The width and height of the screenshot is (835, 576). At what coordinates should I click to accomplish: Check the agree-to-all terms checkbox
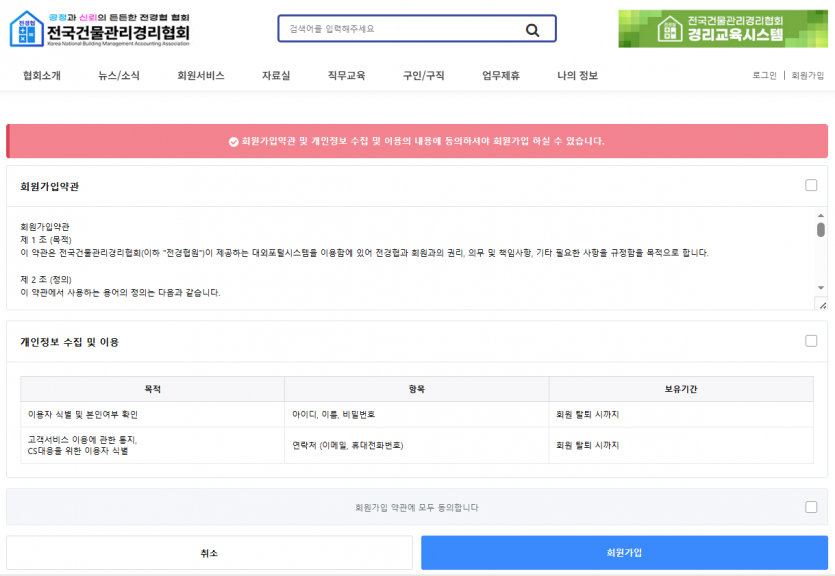click(811, 507)
